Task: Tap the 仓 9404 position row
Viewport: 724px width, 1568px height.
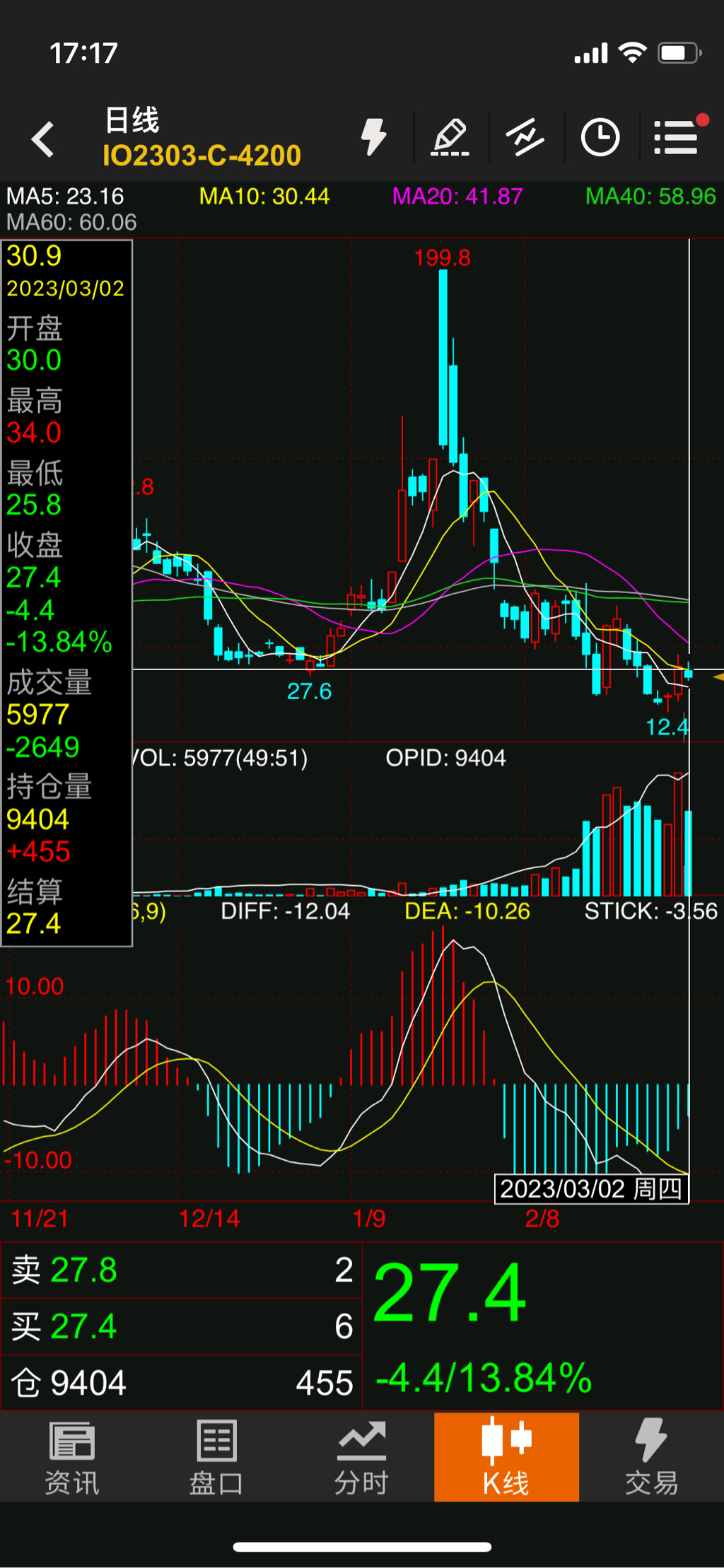Action: pyautogui.click(x=182, y=1382)
